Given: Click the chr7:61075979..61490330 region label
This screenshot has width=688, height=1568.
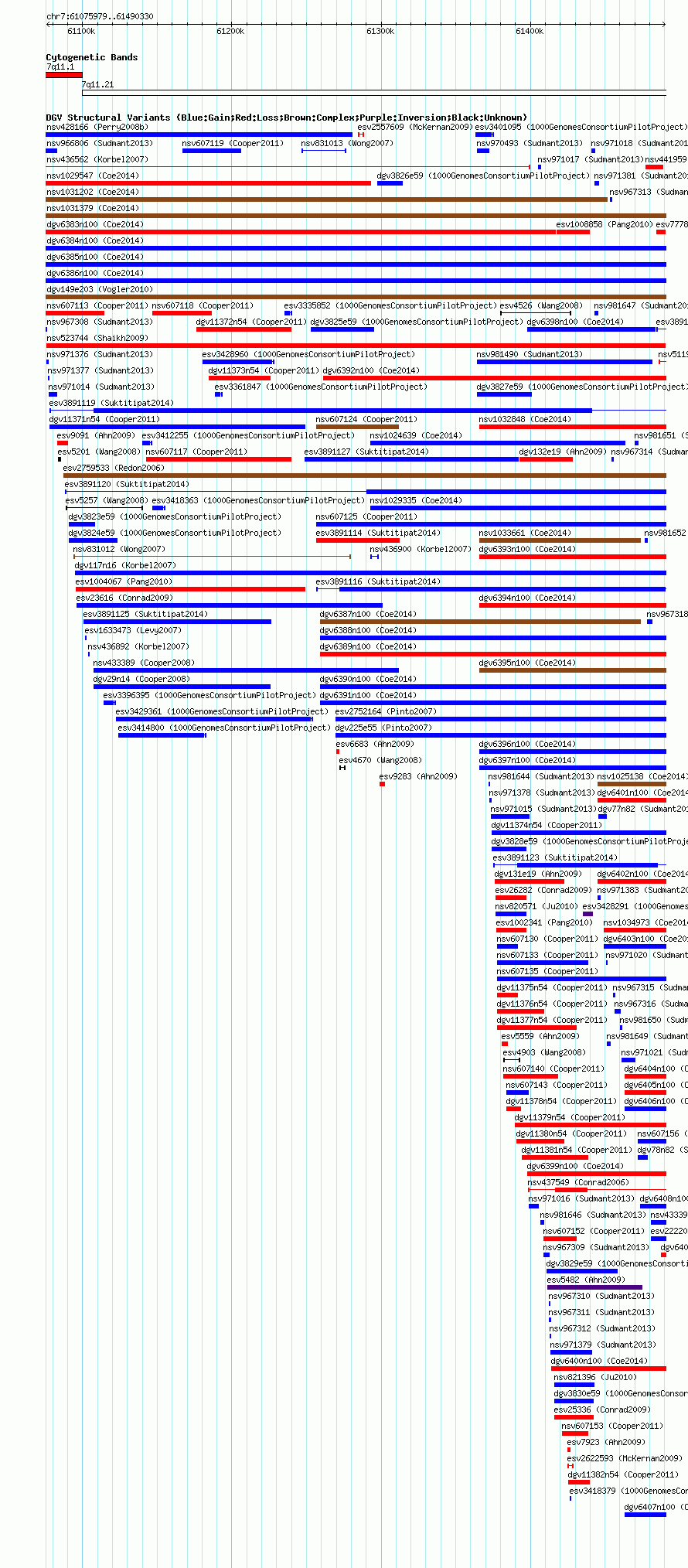Looking at the screenshot, I should (100, 16).
